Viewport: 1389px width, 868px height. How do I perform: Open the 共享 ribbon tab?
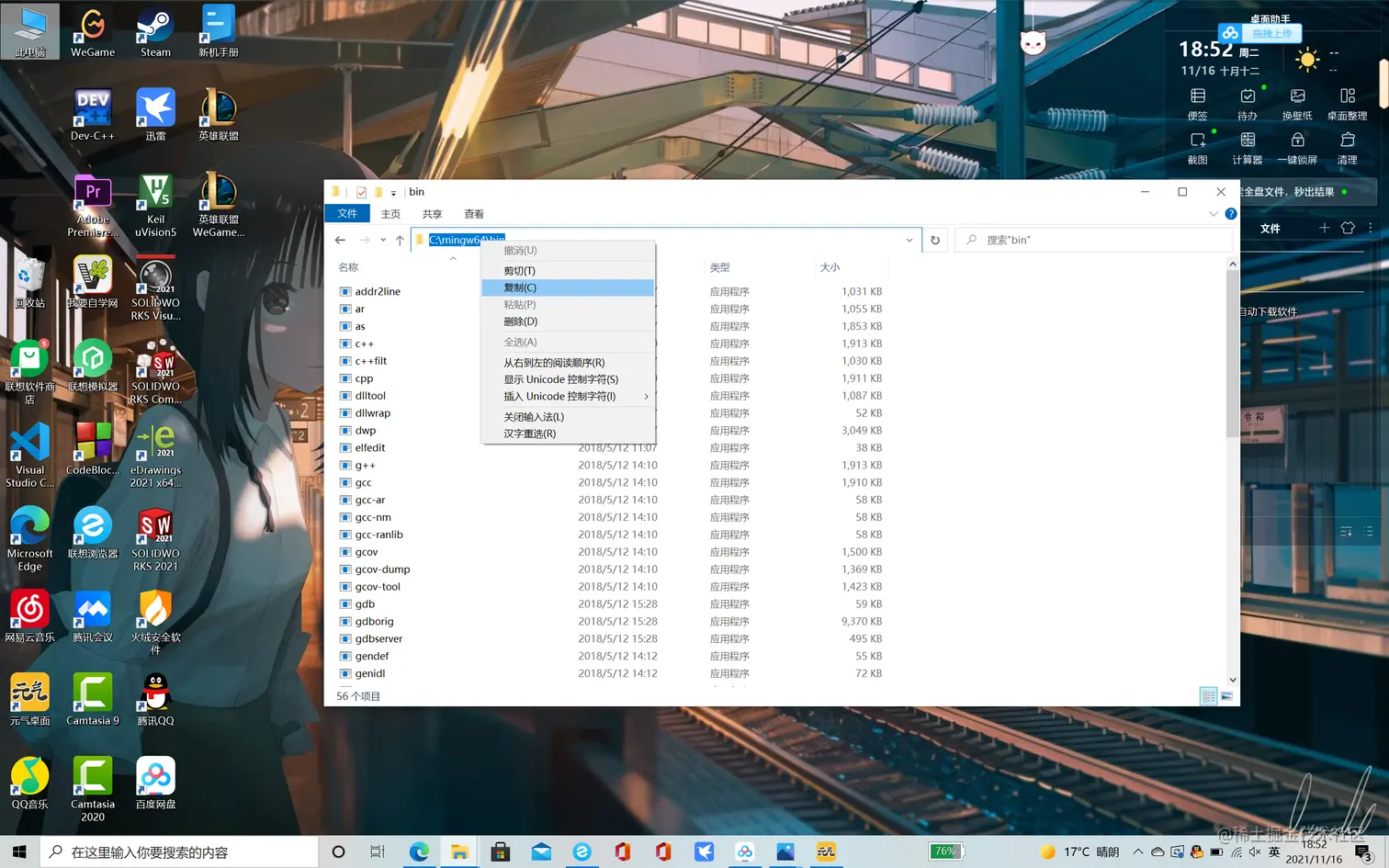(x=432, y=214)
